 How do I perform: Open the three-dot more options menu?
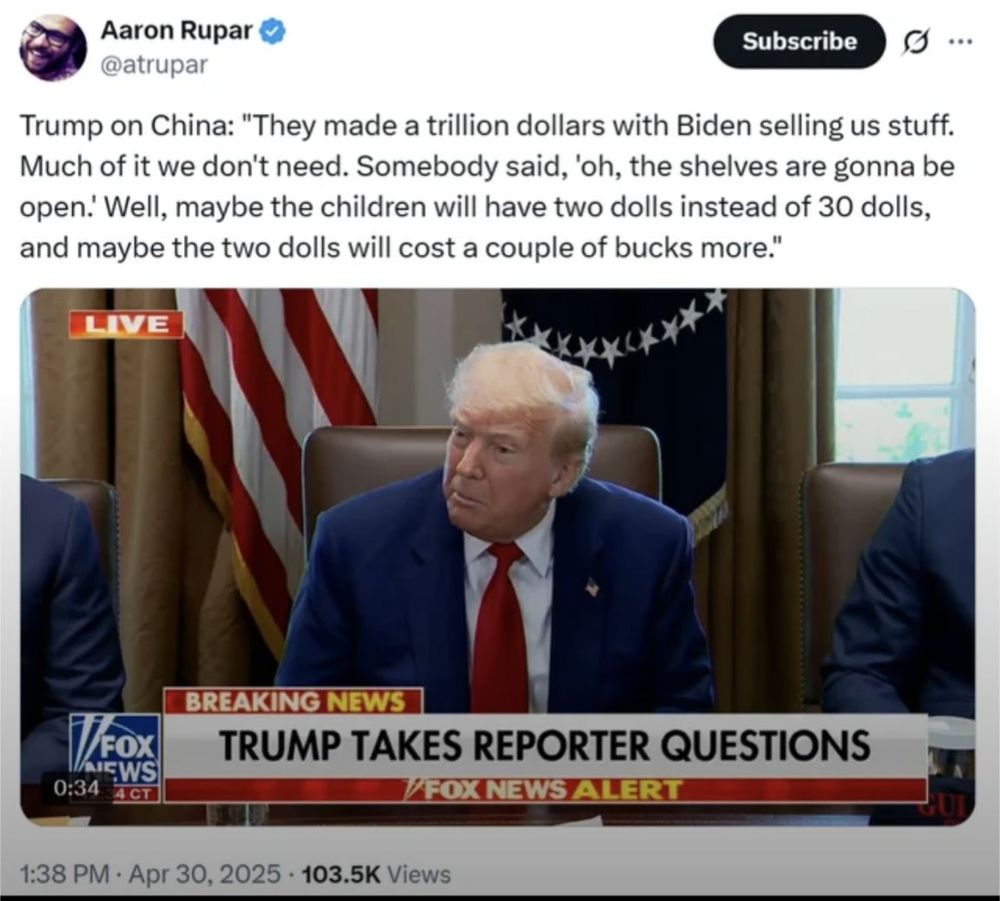pyautogui.click(x=960, y=42)
